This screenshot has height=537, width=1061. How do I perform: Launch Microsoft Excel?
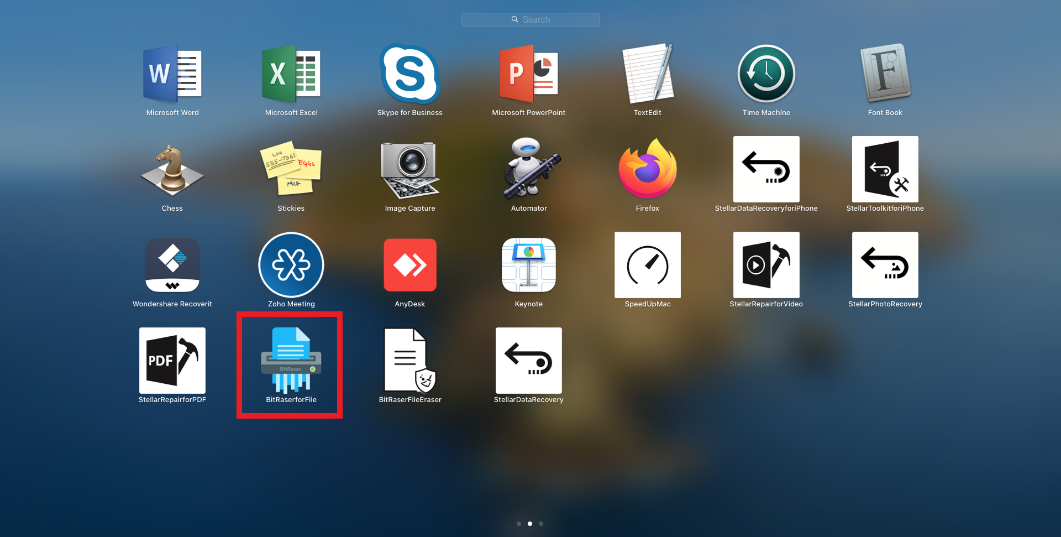point(291,74)
